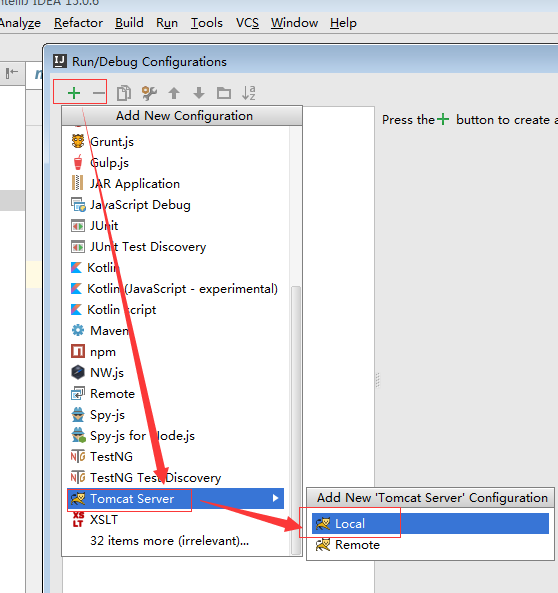Viewport: 558px width, 593px height.
Task: Select the Maven gear icon
Action: [x=78, y=331]
